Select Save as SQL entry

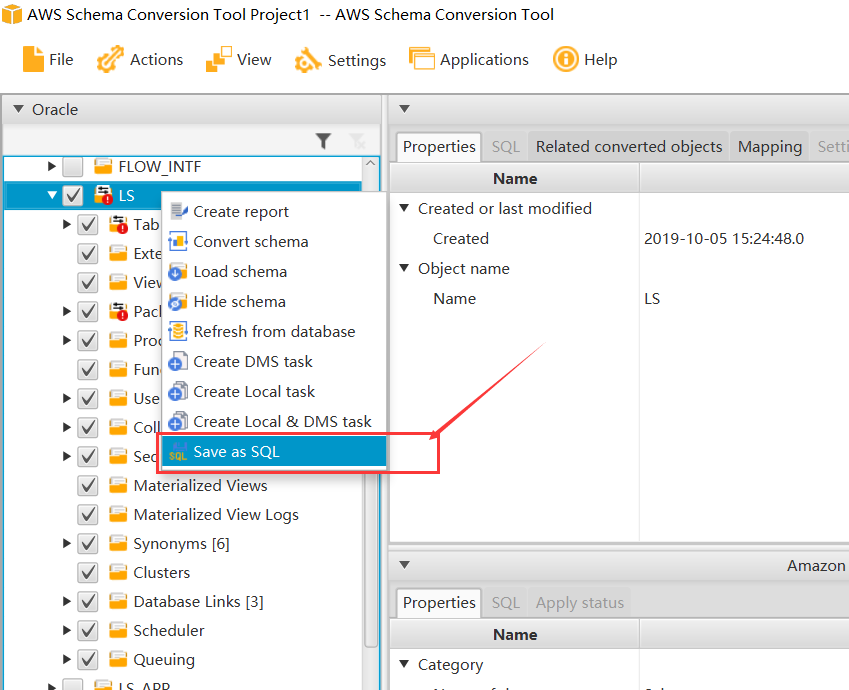tap(273, 452)
